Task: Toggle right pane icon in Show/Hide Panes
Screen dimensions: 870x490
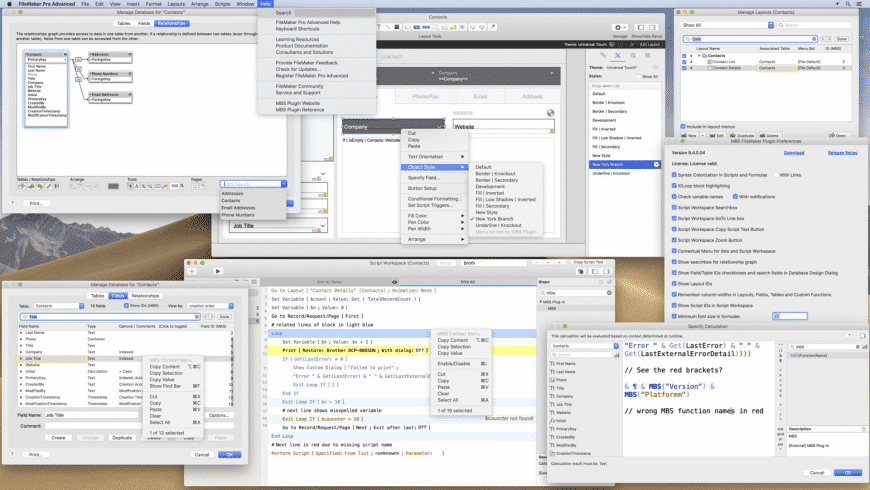Action: pyautogui.click(x=652, y=27)
